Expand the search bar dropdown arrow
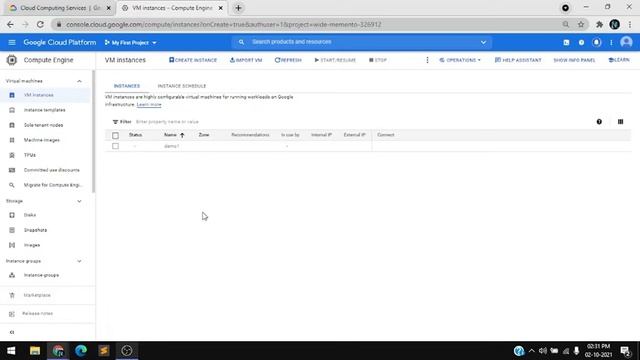640x360 pixels. (x=483, y=42)
